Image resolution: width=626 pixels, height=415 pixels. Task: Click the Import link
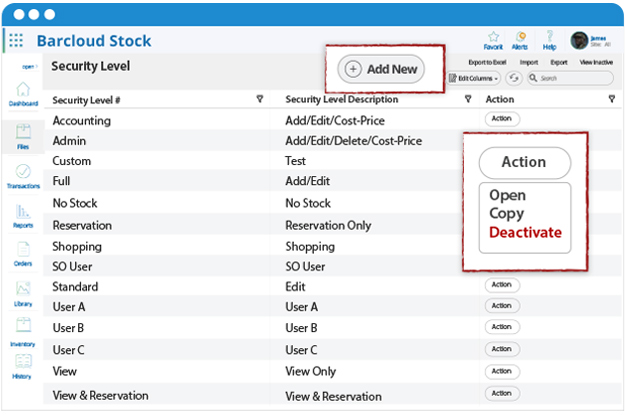coord(529,62)
